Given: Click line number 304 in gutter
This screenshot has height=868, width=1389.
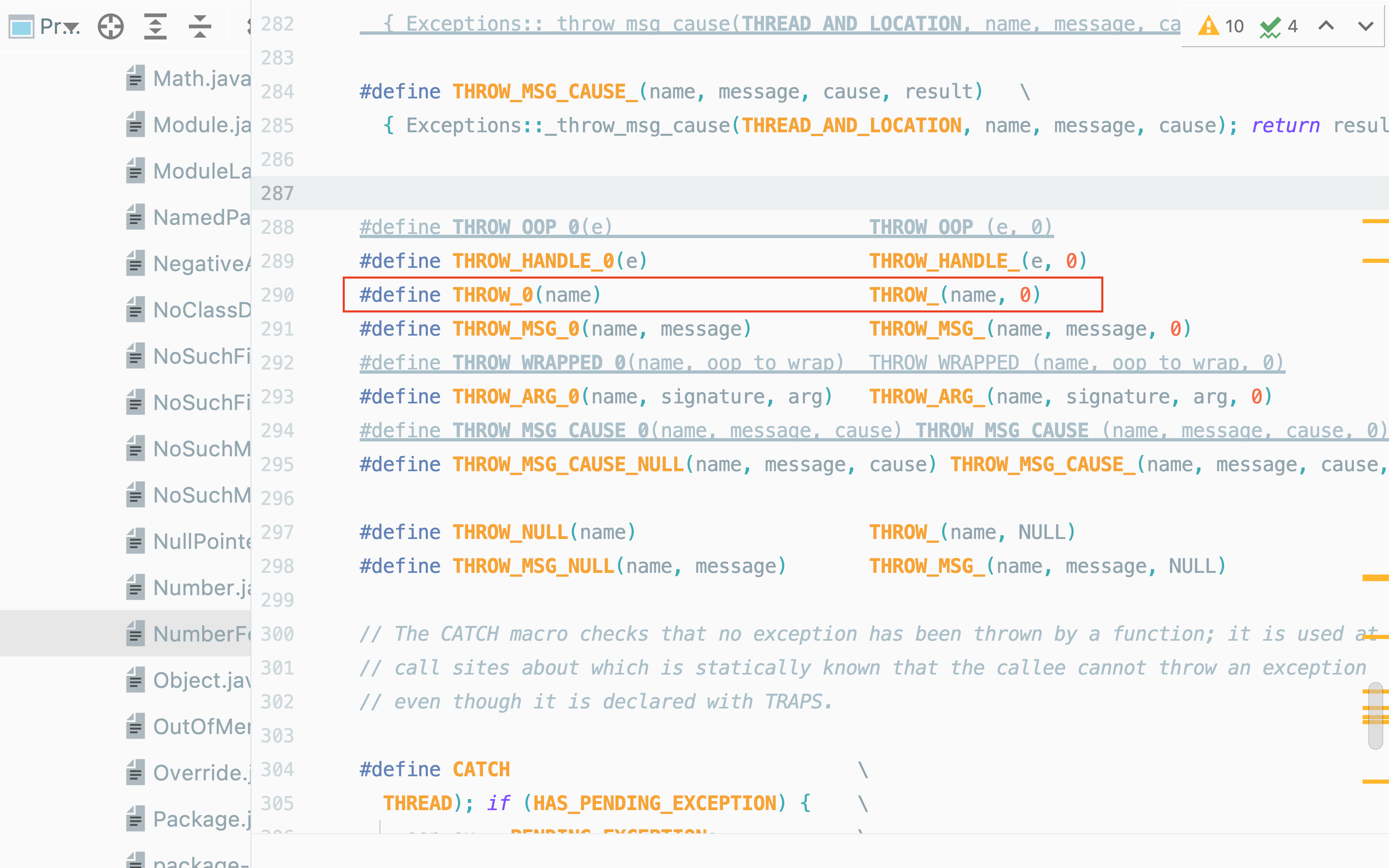Looking at the screenshot, I should [277, 769].
